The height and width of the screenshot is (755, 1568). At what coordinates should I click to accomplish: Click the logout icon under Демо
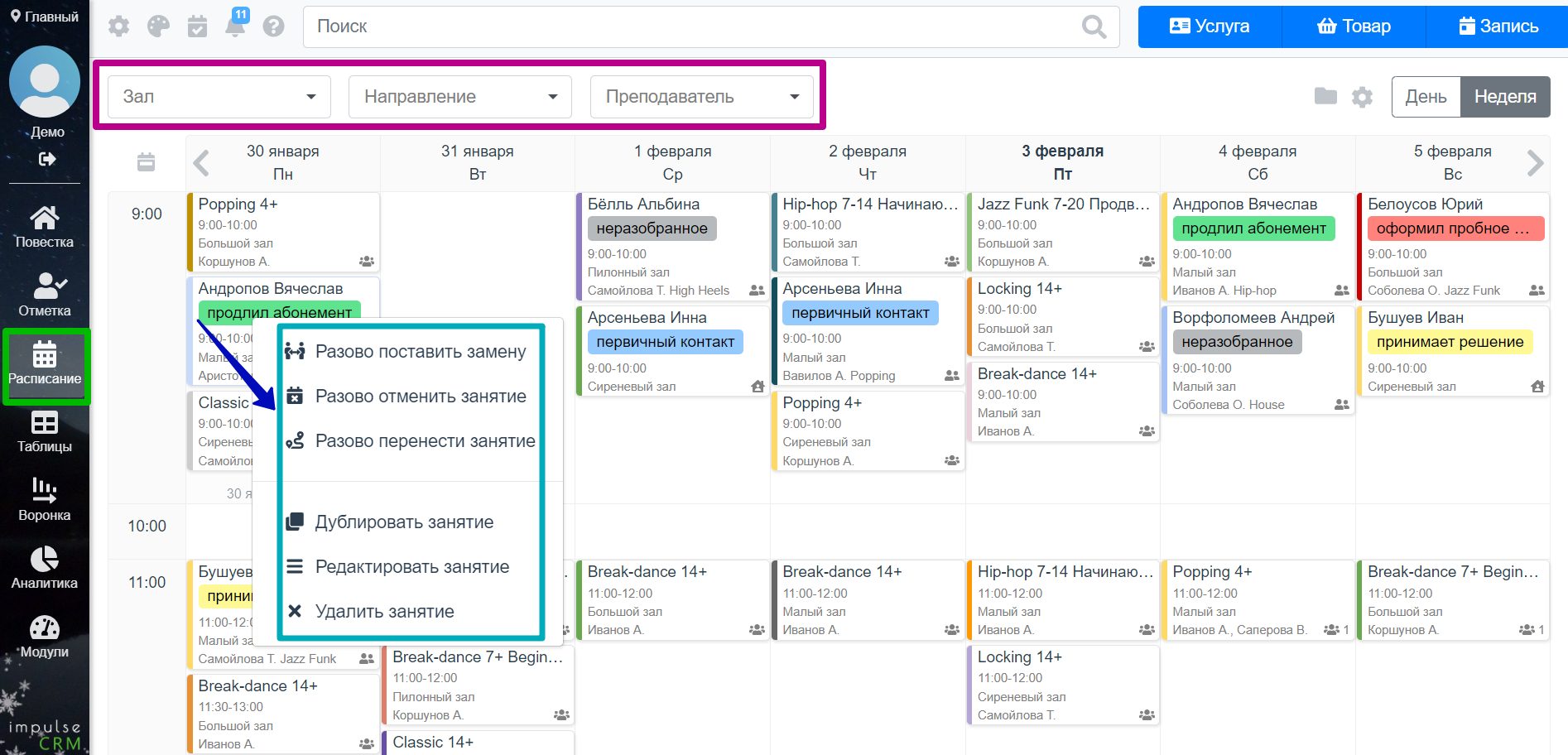coord(47,159)
